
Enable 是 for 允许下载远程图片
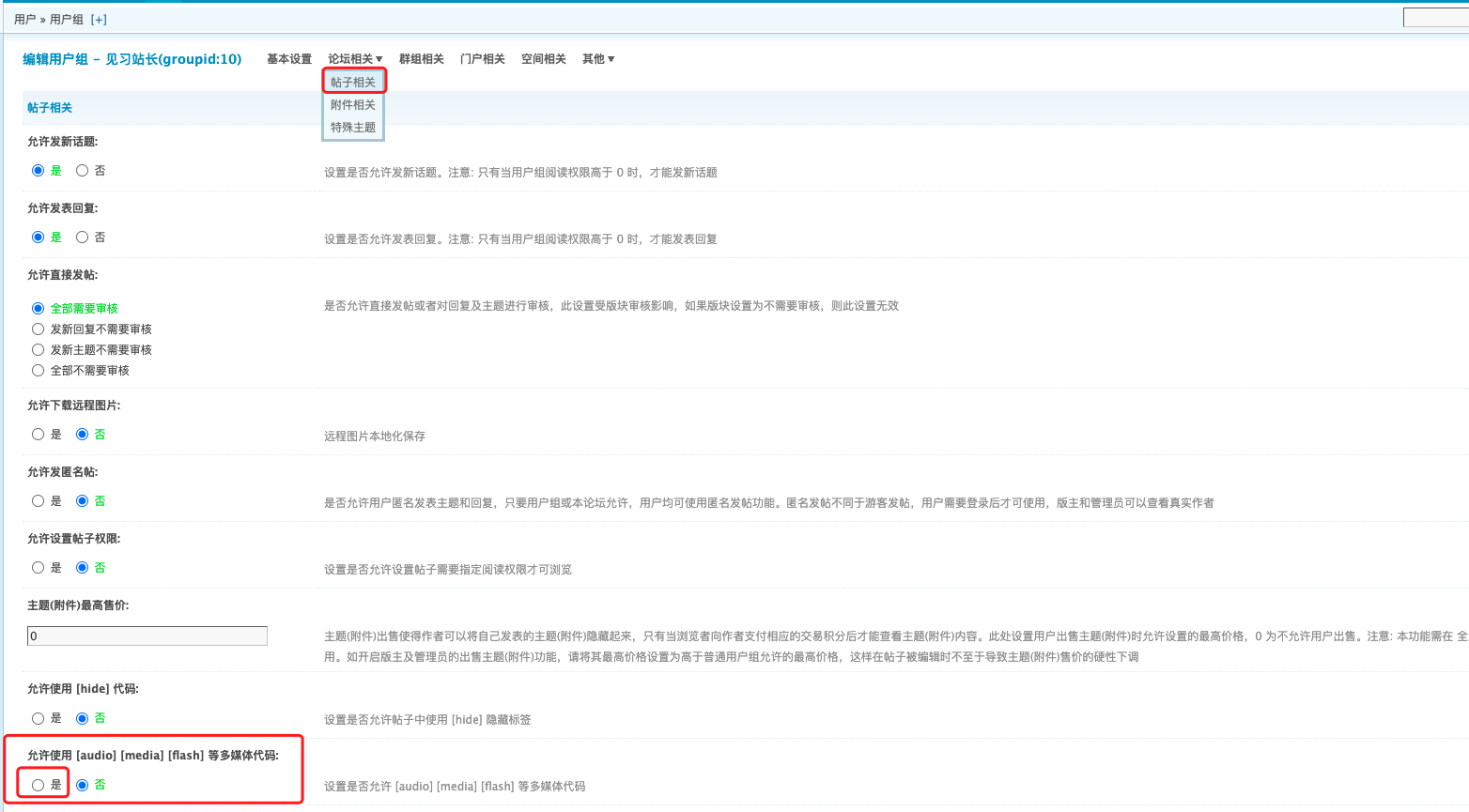click(x=39, y=435)
